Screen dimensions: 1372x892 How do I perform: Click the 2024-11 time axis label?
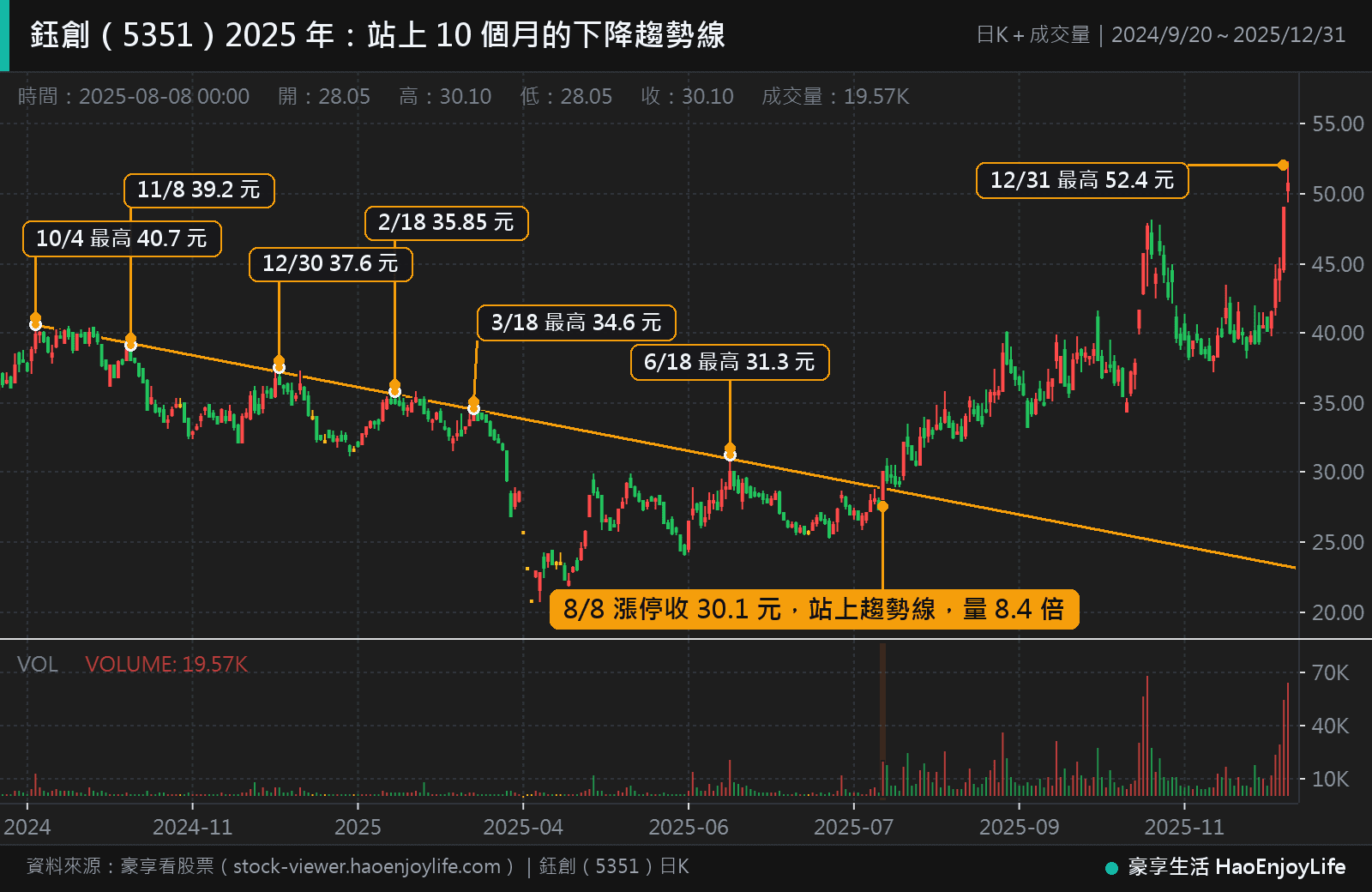[193, 828]
